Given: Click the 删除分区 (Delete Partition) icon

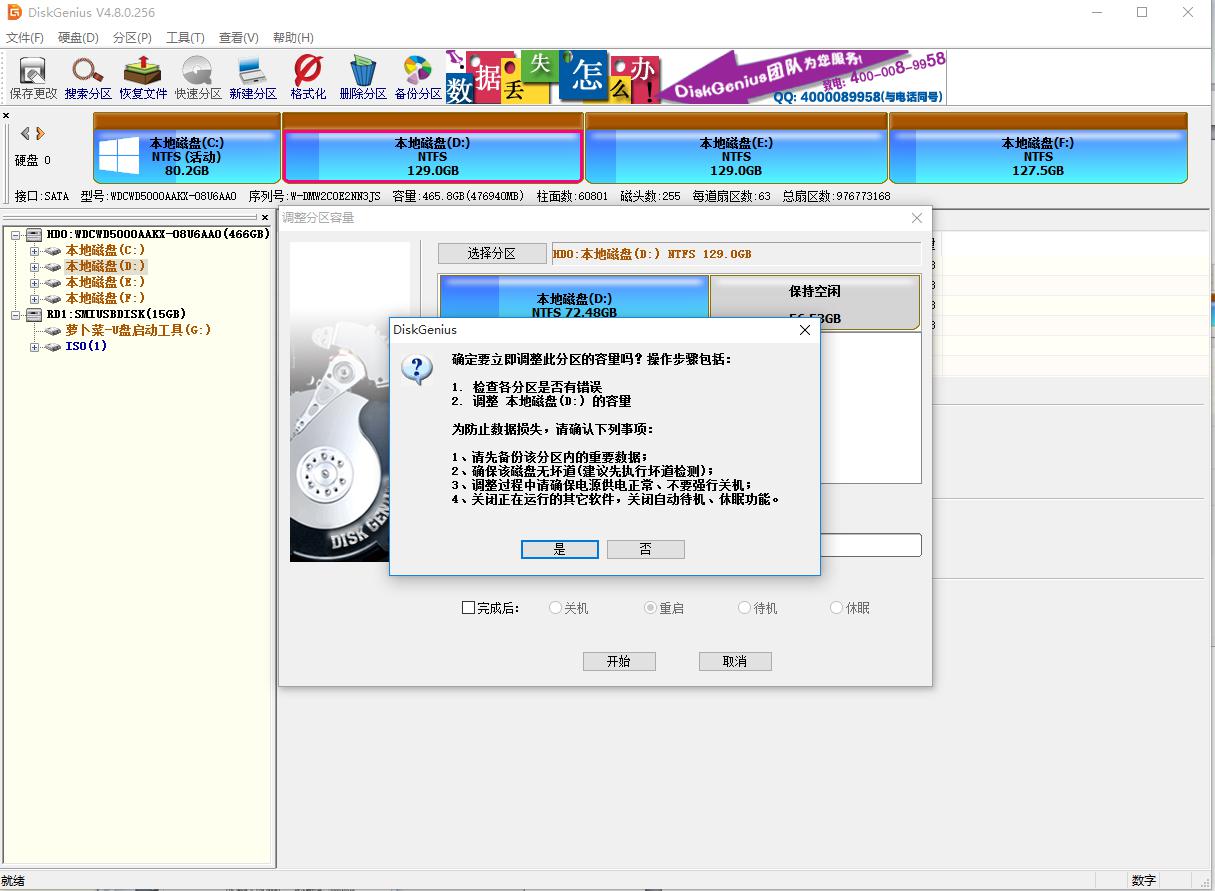Looking at the screenshot, I should pyautogui.click(x=363, y=77).
